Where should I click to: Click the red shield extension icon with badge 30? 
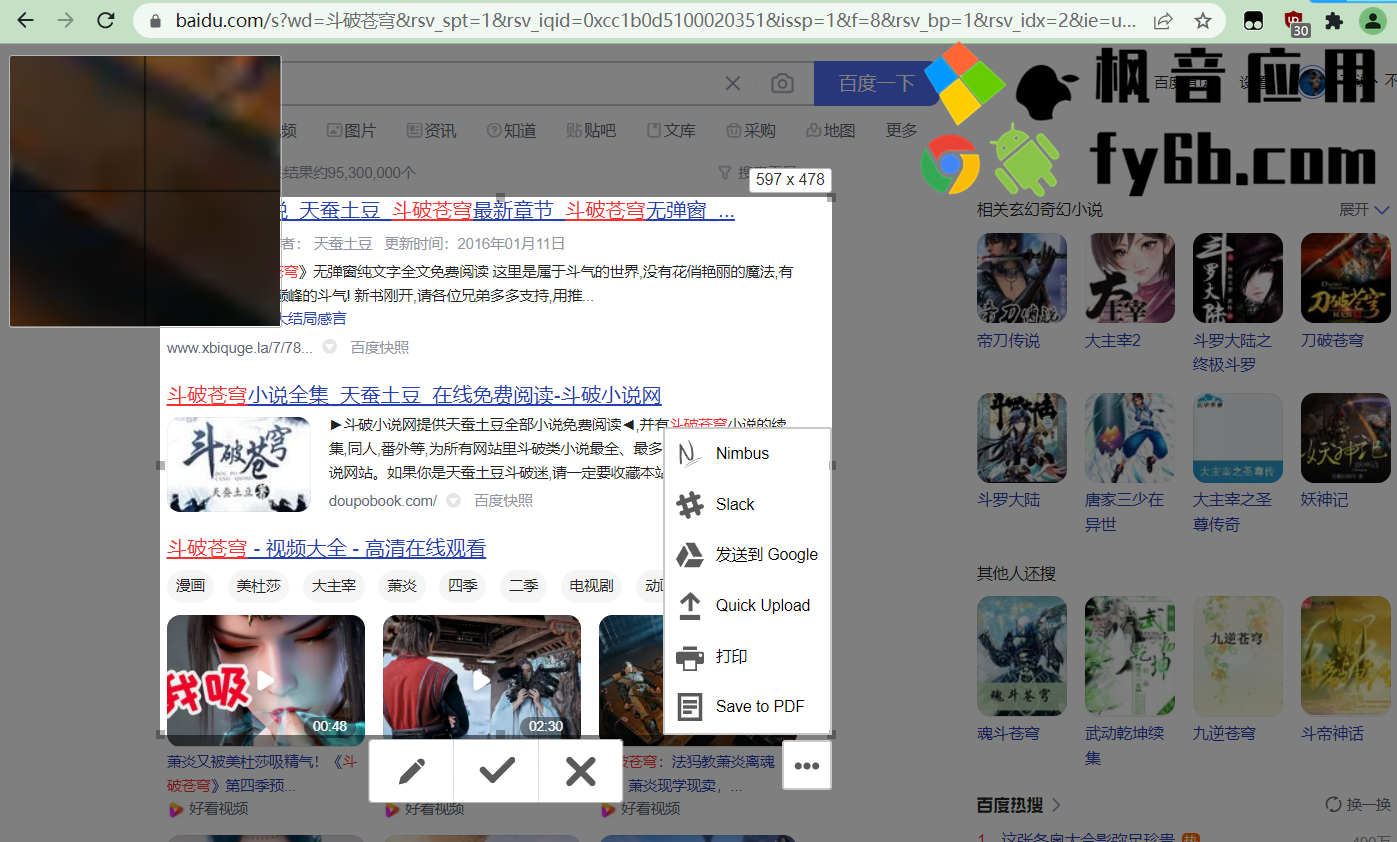pos(1295,22)
